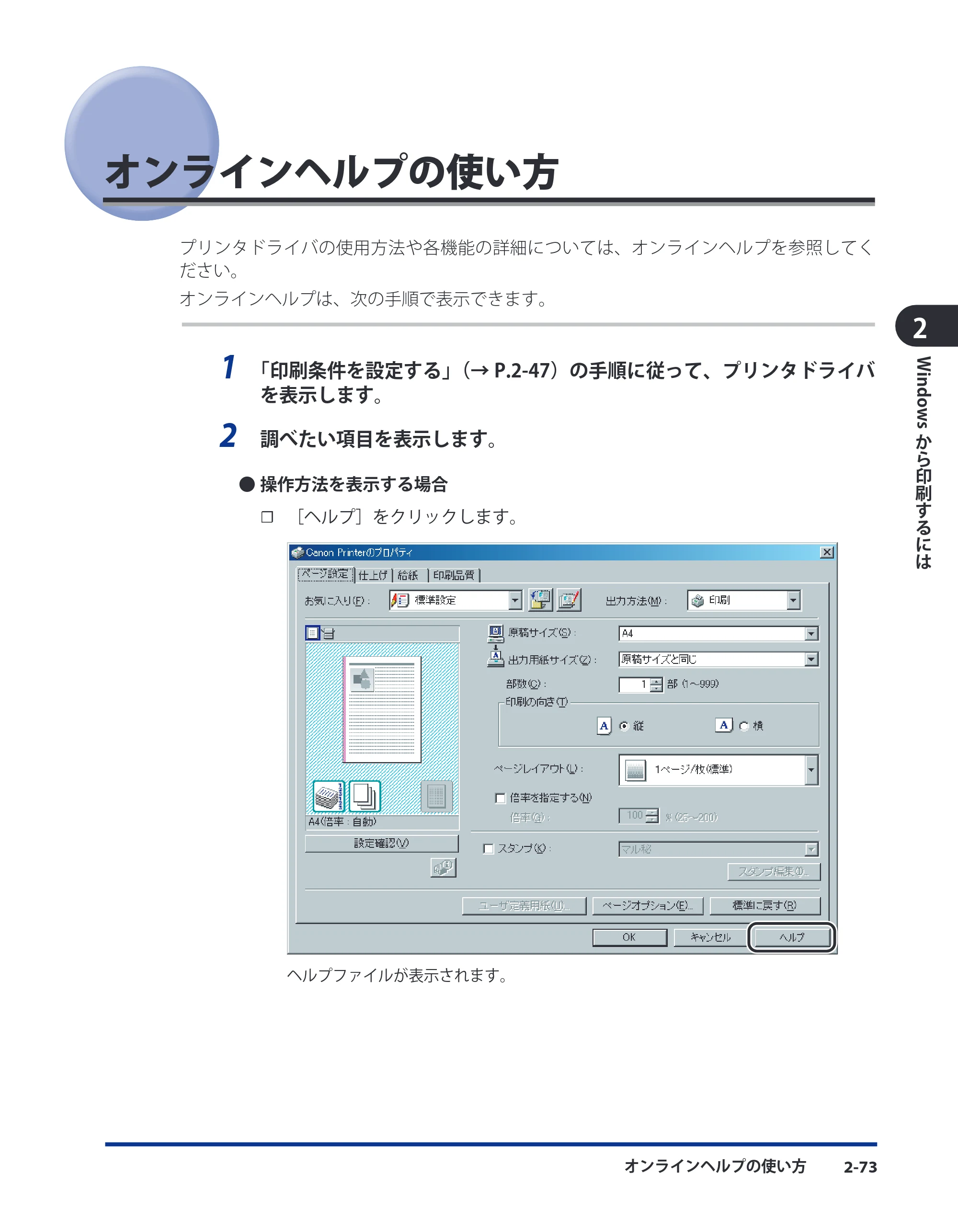Click the キャンセル button
This screenshot has height=1232, width=958.
711,937
